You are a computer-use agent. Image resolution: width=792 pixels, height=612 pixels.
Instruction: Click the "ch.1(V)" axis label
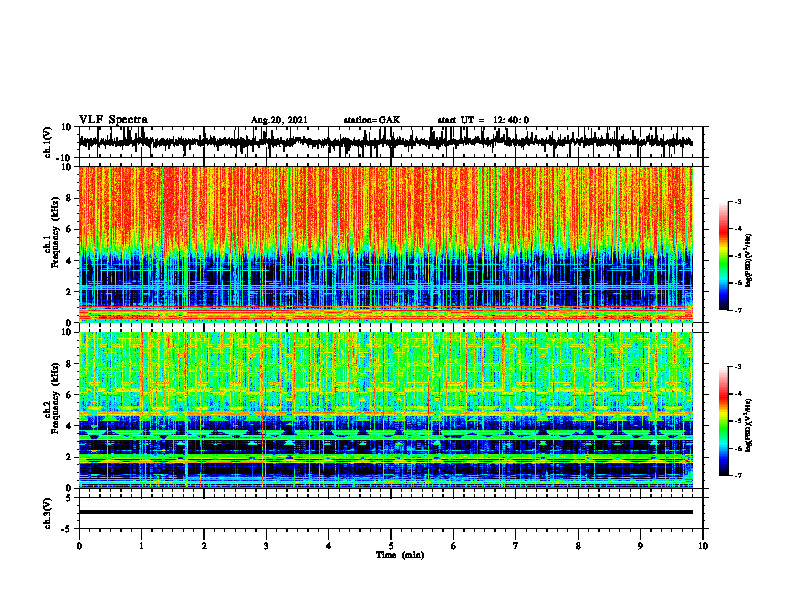48,142
